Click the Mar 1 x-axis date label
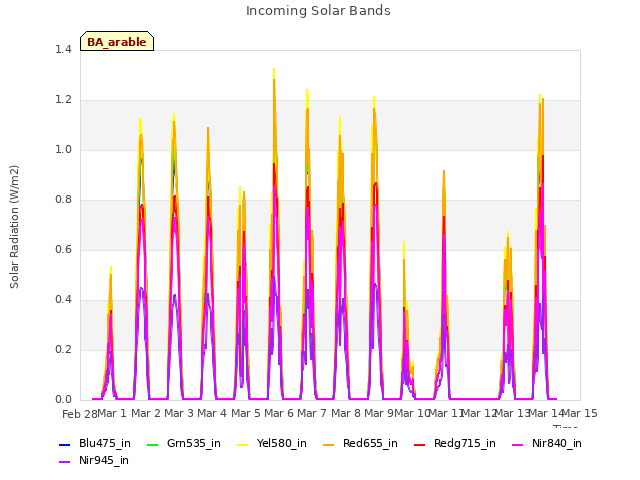This screenshot has height=480, width=640. click(x=112, y=414)
